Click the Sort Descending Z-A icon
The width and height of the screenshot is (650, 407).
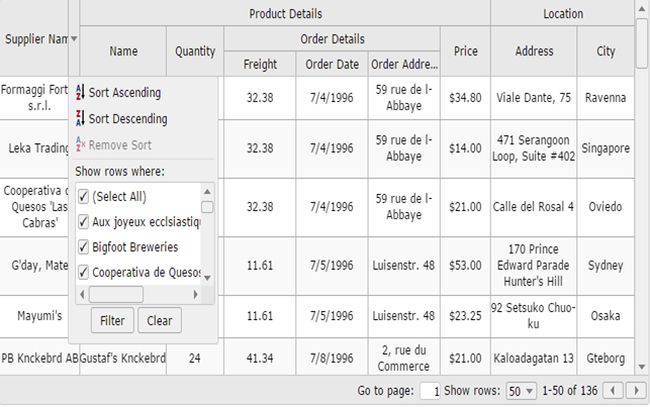click(x=80, y=118)
